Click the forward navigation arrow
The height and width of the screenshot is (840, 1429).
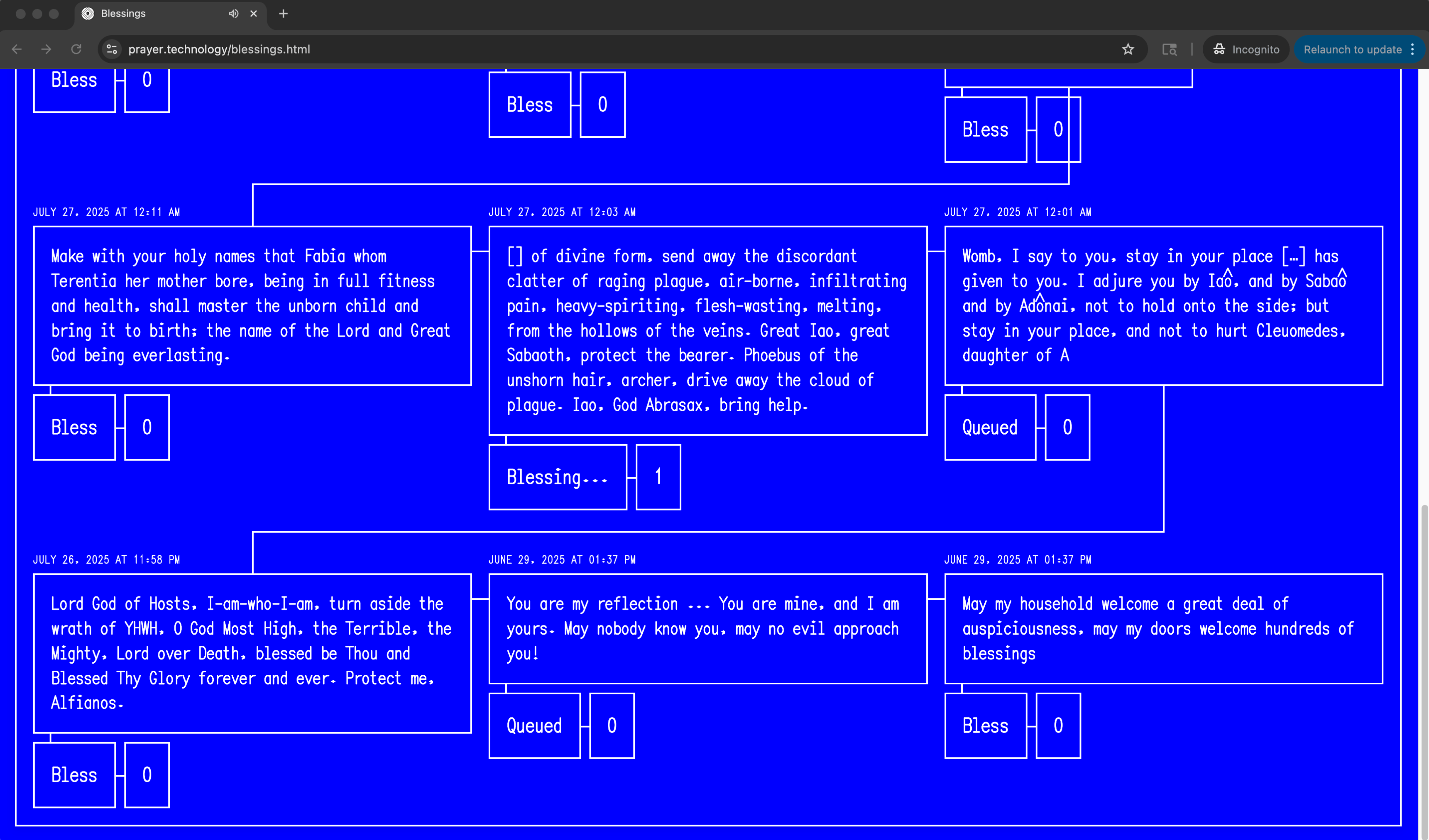pos(46,49)
